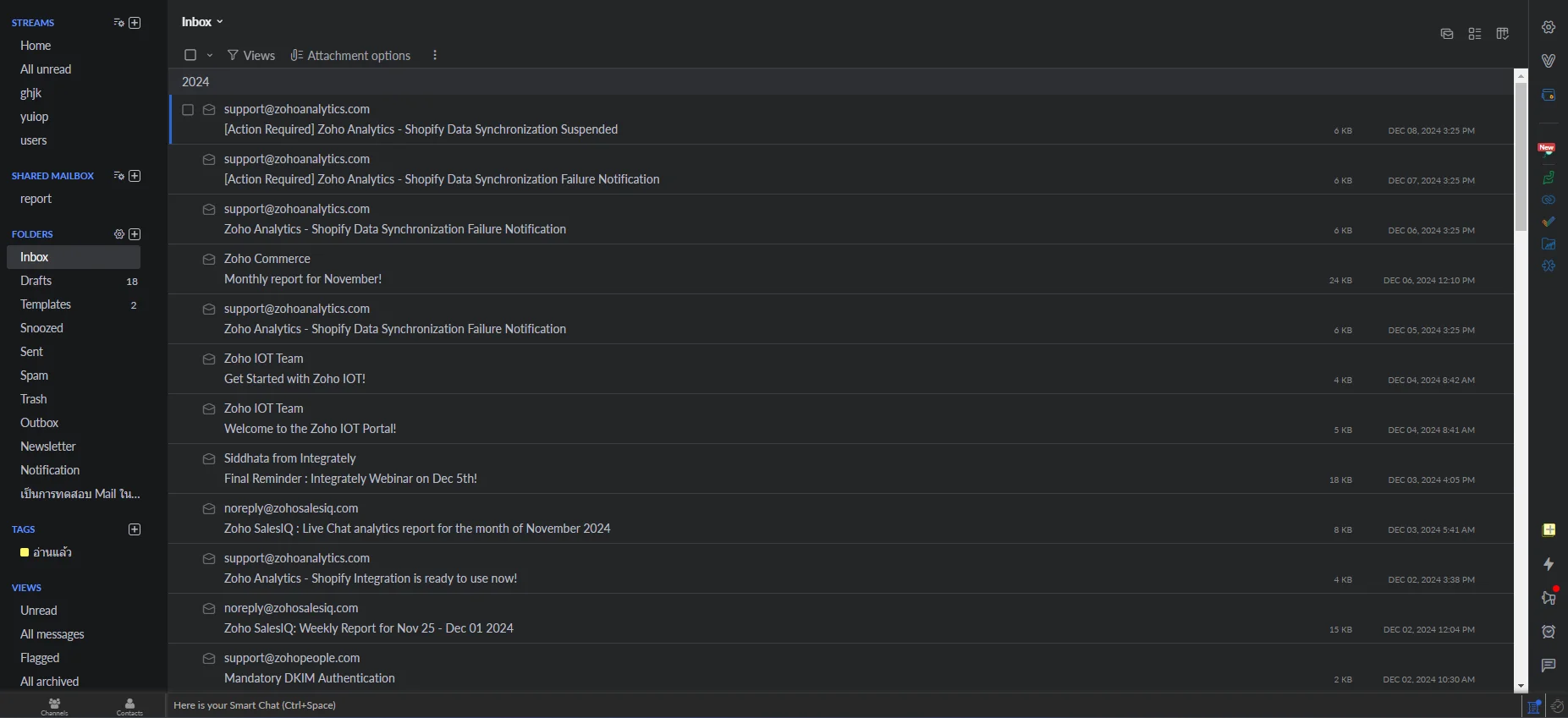Click the blue scroll icon in status bar
This screenshot has height=718, width=1568.
[x=1534, y=707]
